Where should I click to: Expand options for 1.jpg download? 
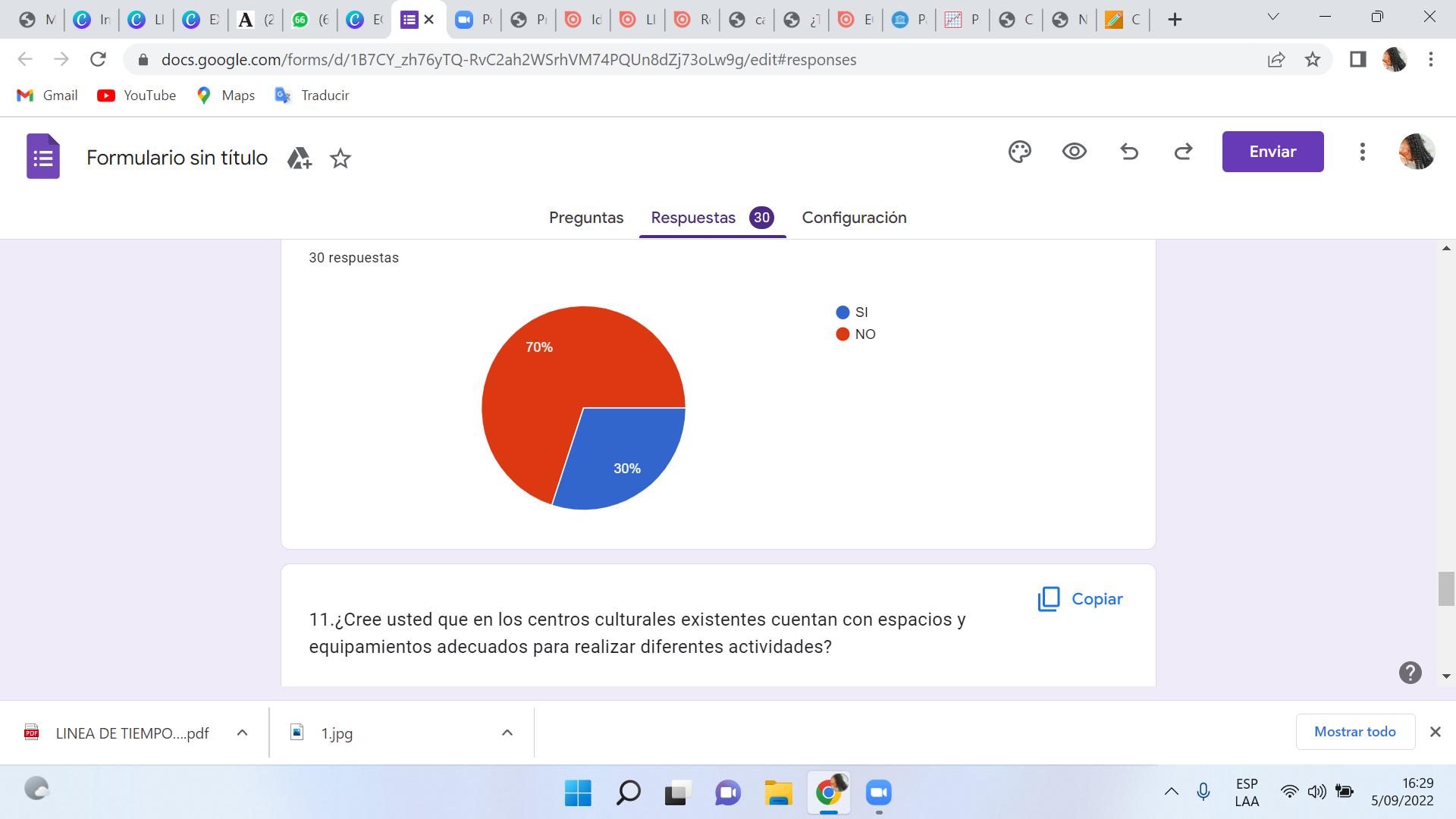[x=507, y=733]
